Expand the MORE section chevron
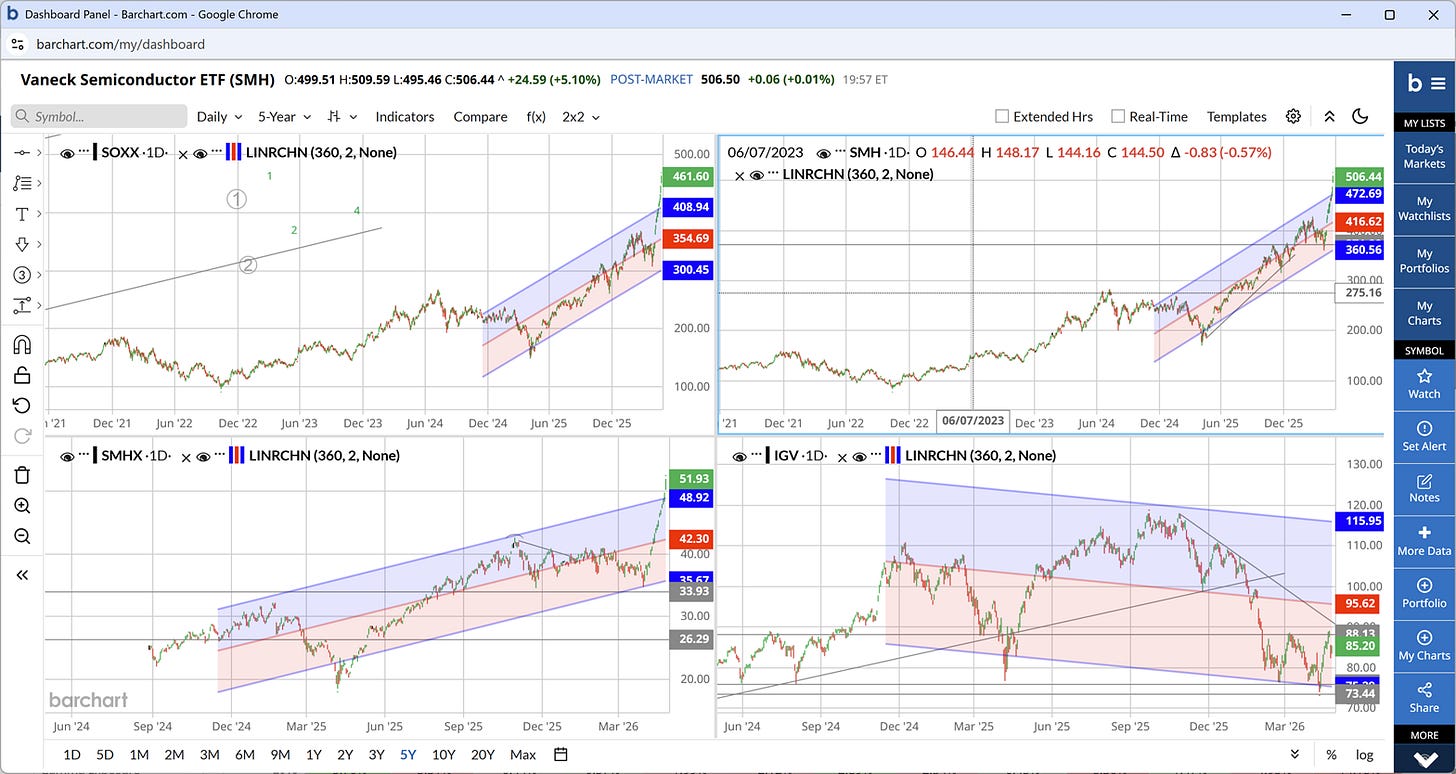Image resolution: width=1456 pixels, height=774 pixels. (x=1424, y=759)
